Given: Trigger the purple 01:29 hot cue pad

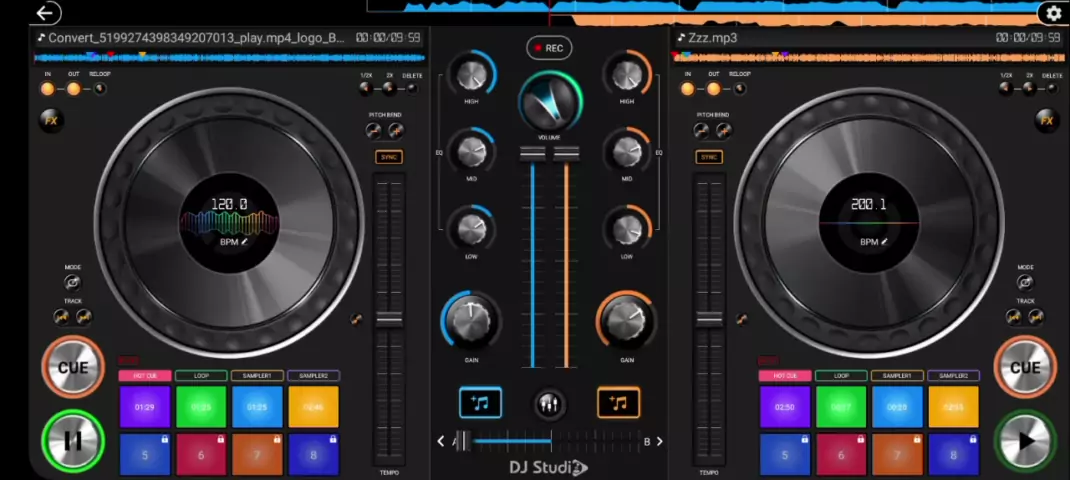Looking at the screenshot, I should pyautogui.click(x=145, y=407).
